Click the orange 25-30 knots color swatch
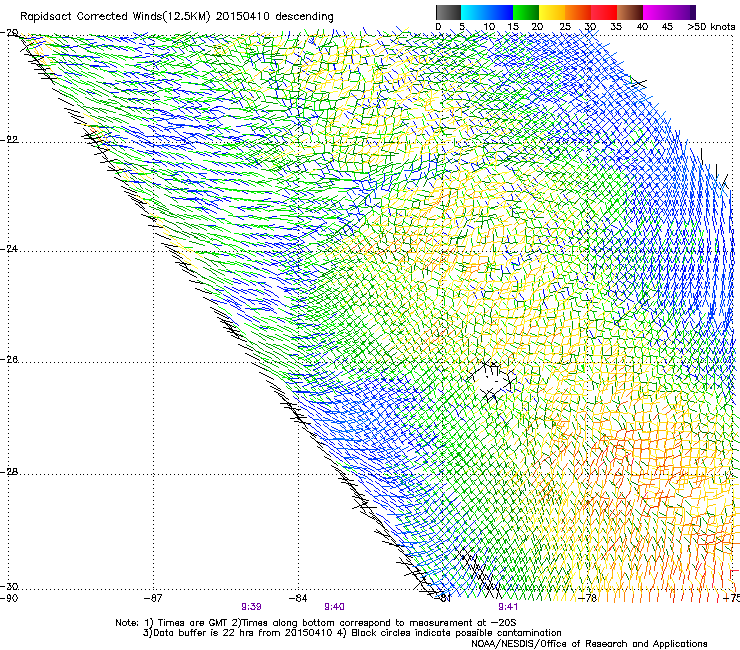This screenshot has height=650, width=740. (x=578, y=12)
